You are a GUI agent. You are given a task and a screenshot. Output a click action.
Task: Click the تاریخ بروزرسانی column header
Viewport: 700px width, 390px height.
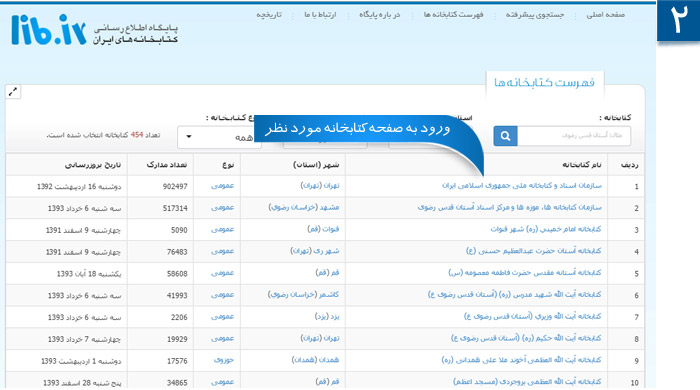(x=93, y=165)
